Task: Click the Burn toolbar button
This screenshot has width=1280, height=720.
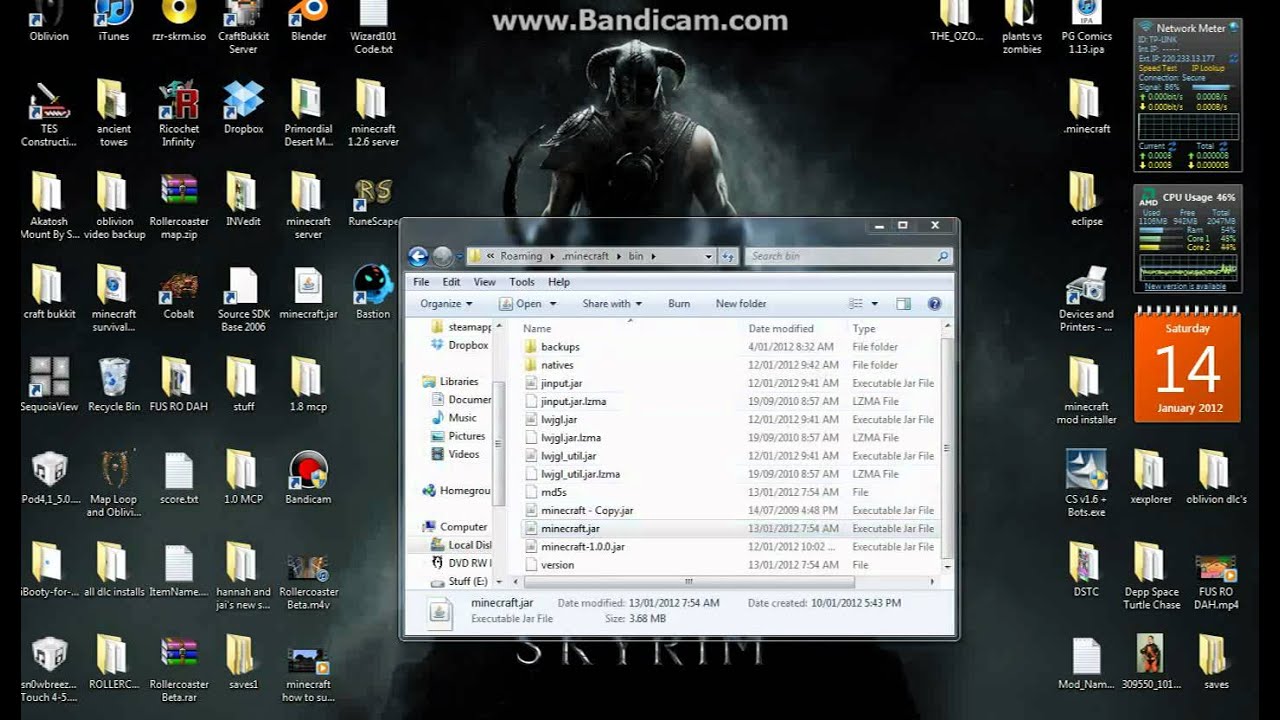Action: click(679, 304)
